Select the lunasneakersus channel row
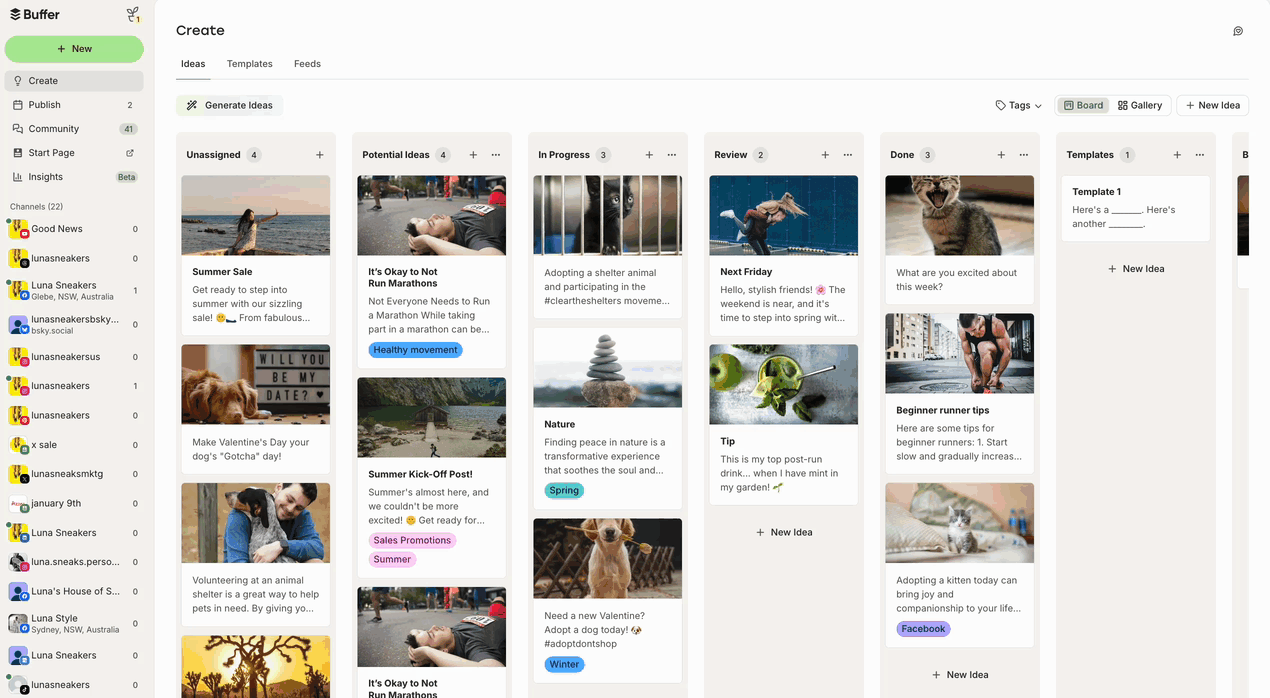The image size is (1270, 698). point(74,357)
